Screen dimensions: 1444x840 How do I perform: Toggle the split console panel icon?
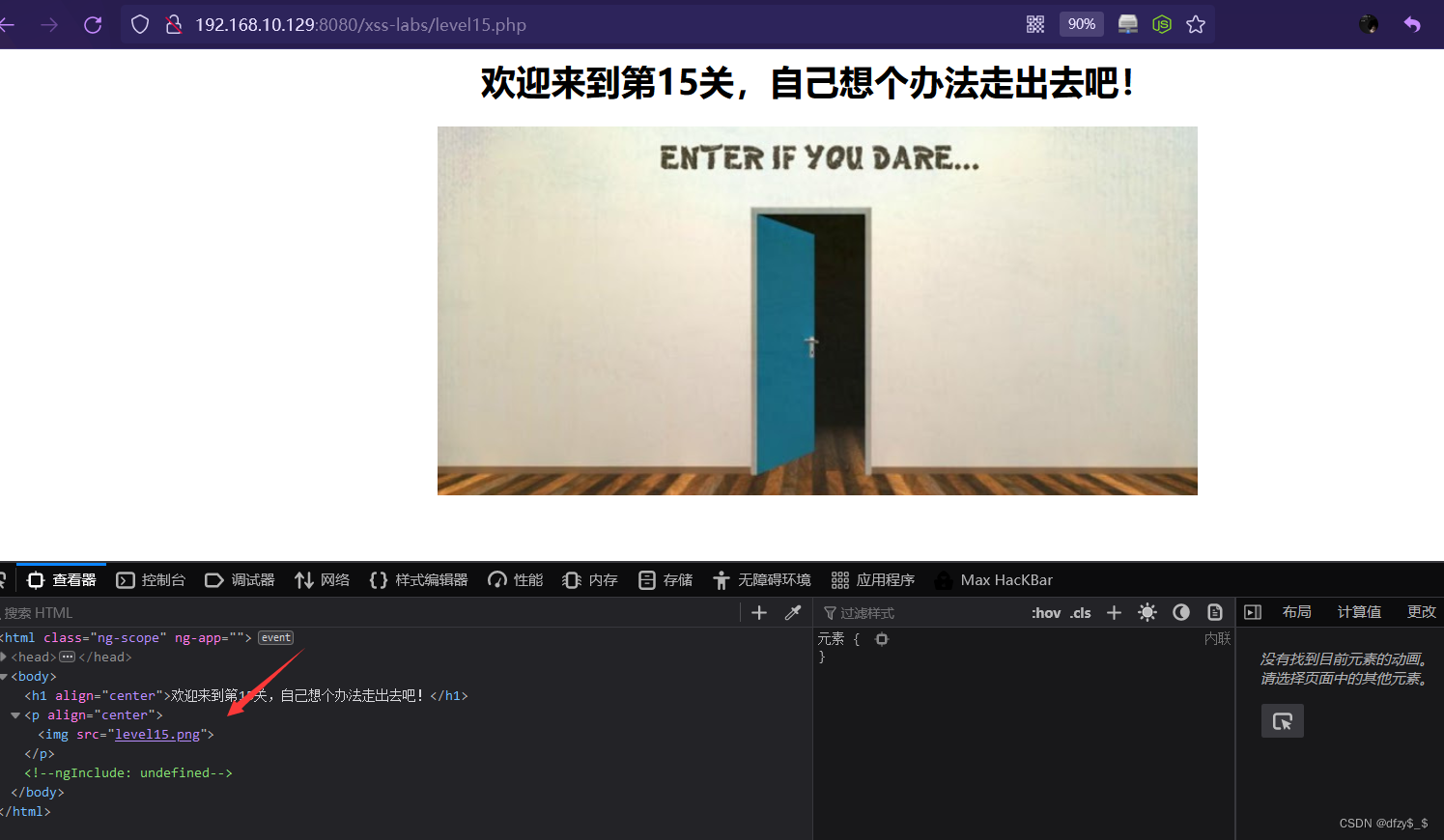(x=1253, y=611)
